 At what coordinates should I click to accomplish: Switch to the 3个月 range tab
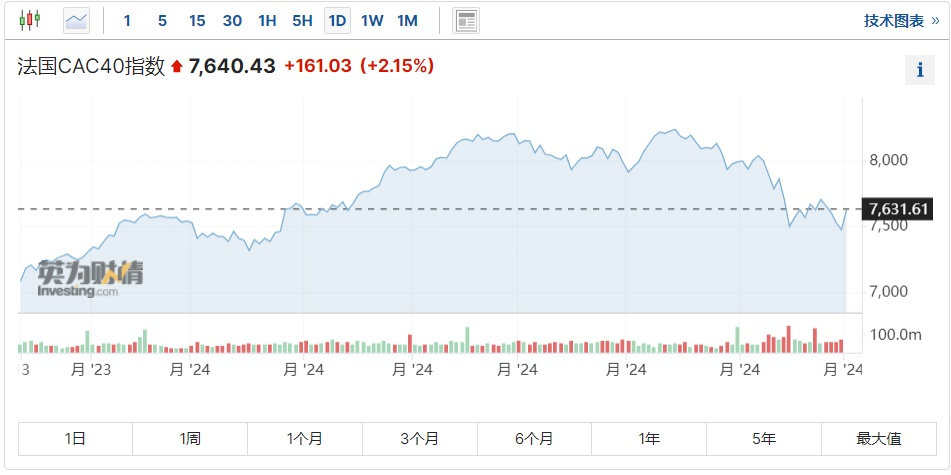tap(419, 438)
